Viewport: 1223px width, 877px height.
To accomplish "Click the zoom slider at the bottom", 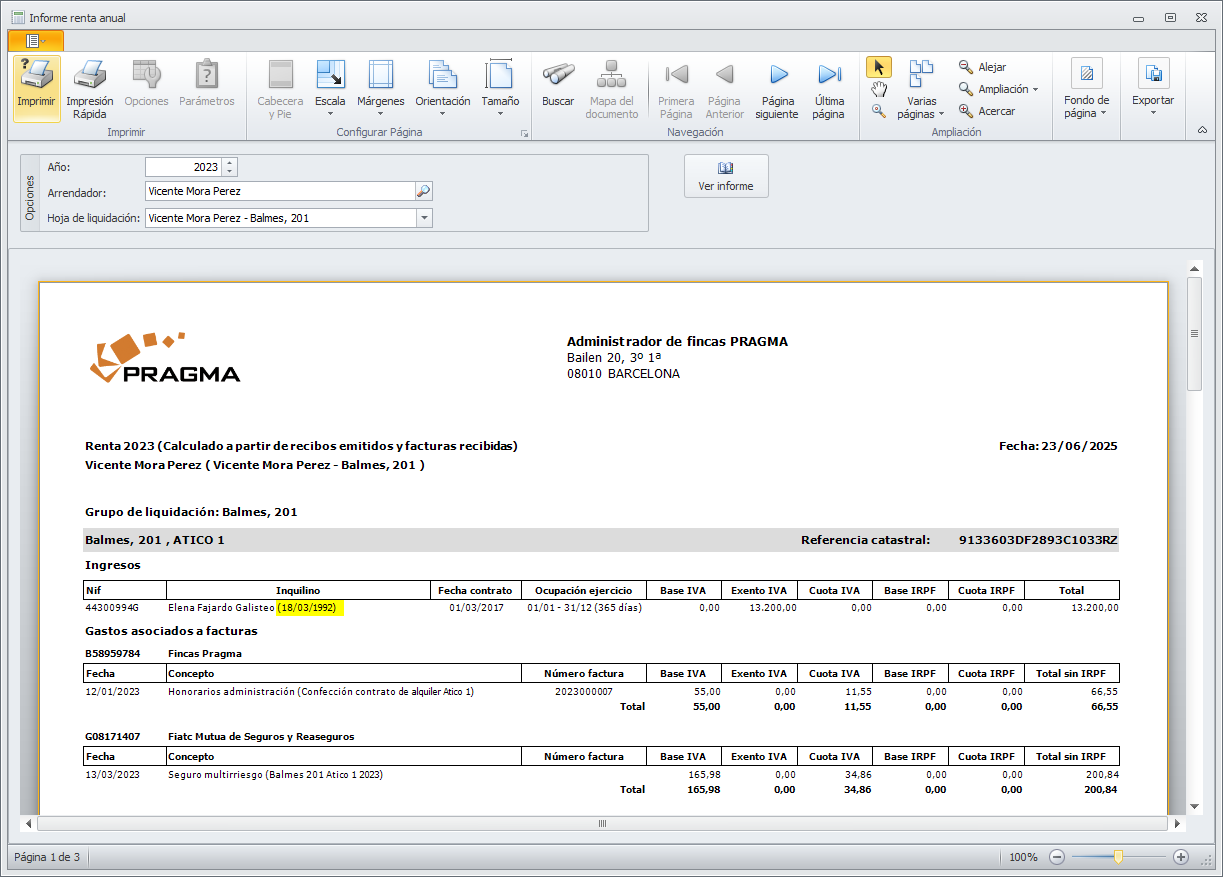I will pyautogui.click(x=1118, y=857).
